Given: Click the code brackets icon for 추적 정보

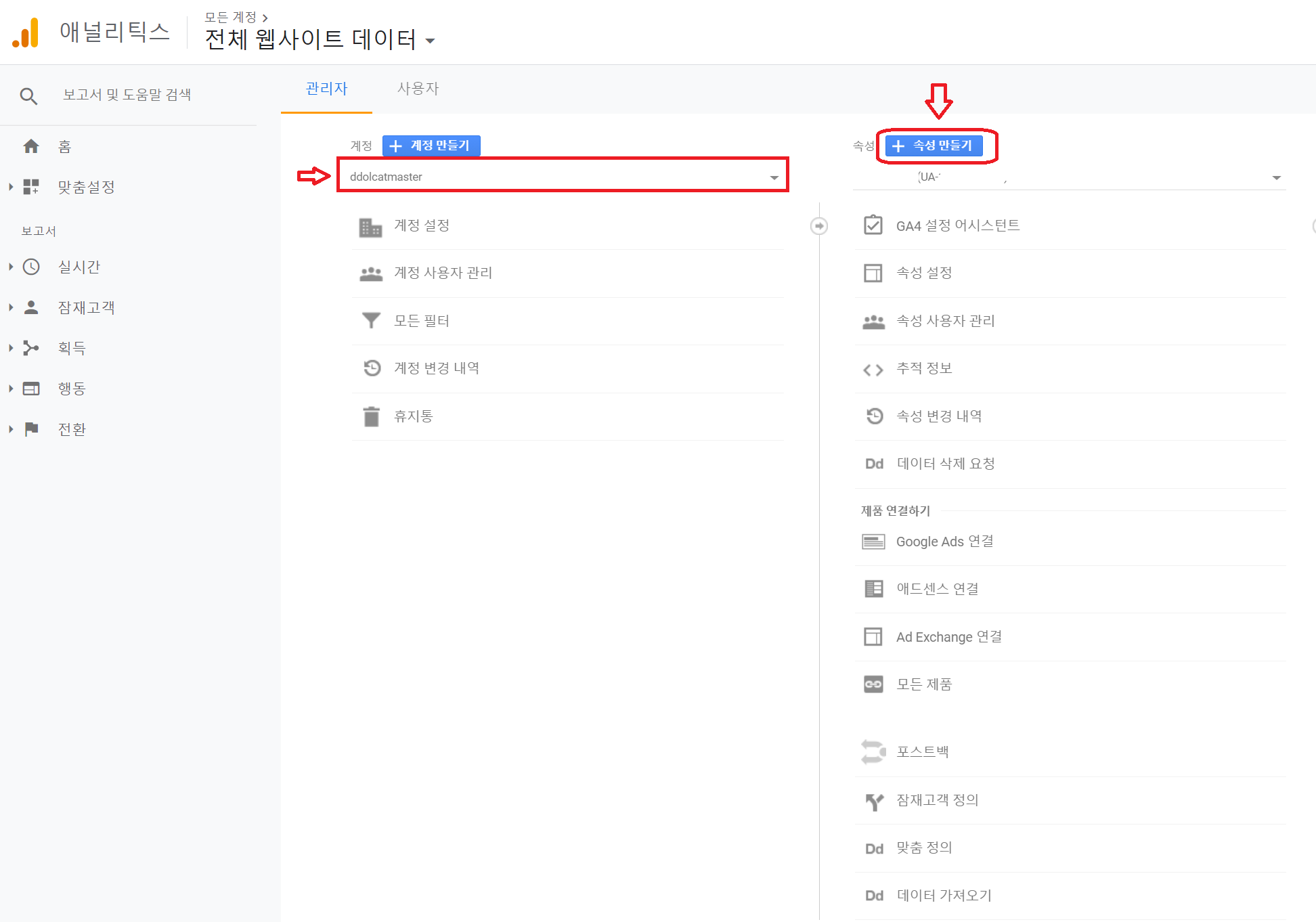Looking at the screenshot, I should pos(873,370).
